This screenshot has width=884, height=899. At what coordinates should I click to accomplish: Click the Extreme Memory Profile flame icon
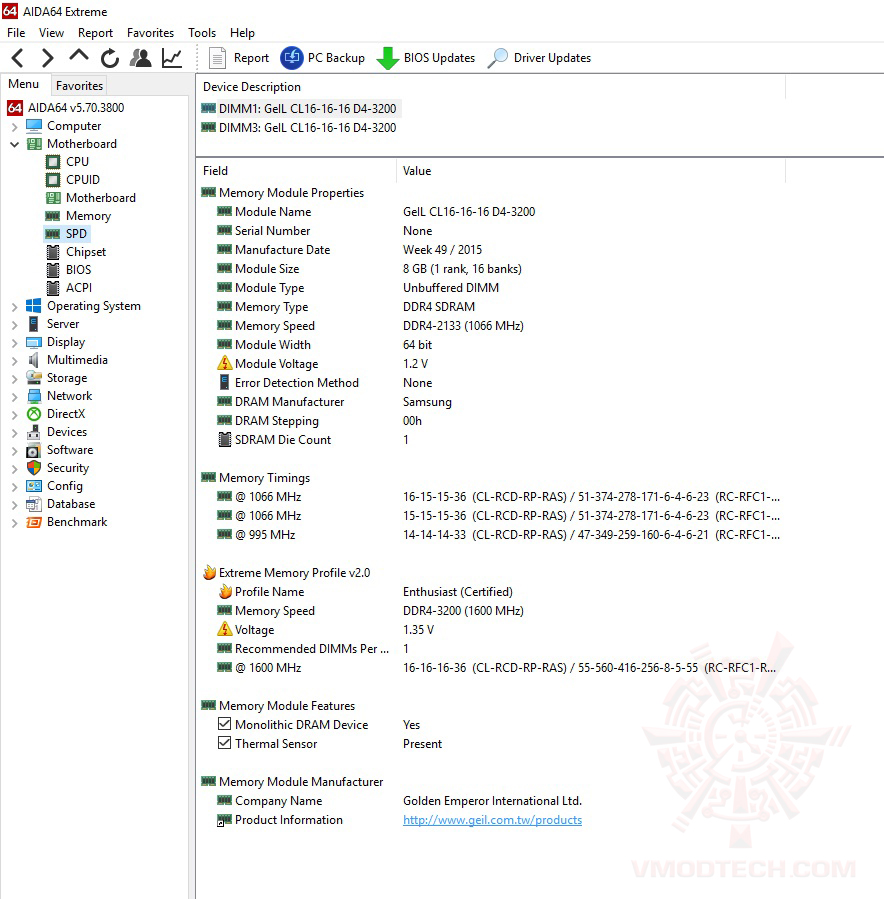coord(209,572)
